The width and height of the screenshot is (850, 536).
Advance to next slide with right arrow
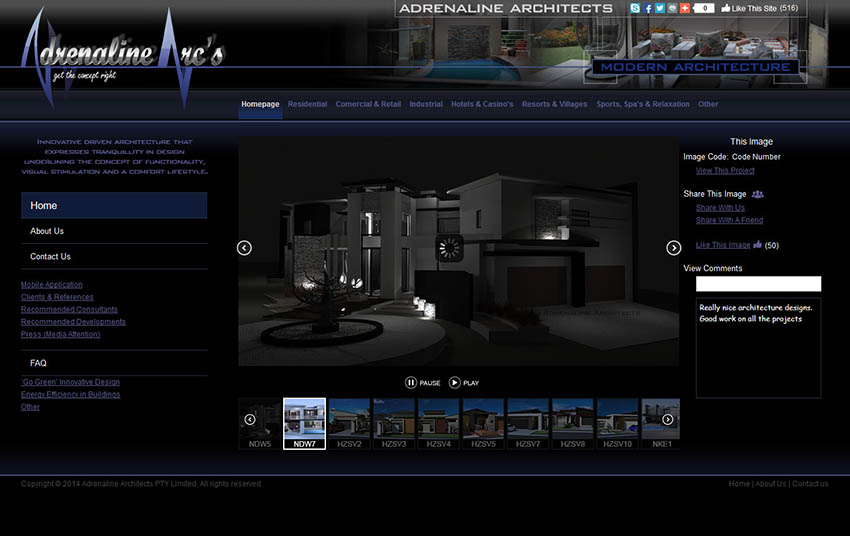674,248
